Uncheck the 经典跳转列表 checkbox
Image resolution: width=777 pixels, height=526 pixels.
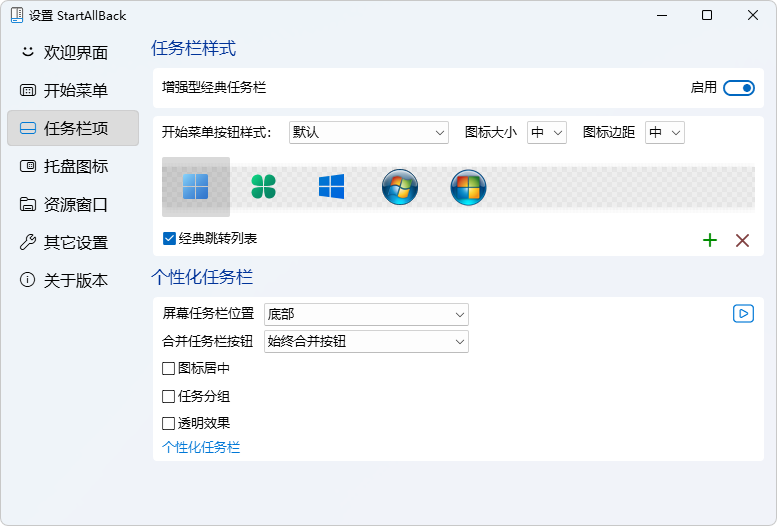point(169,238)
